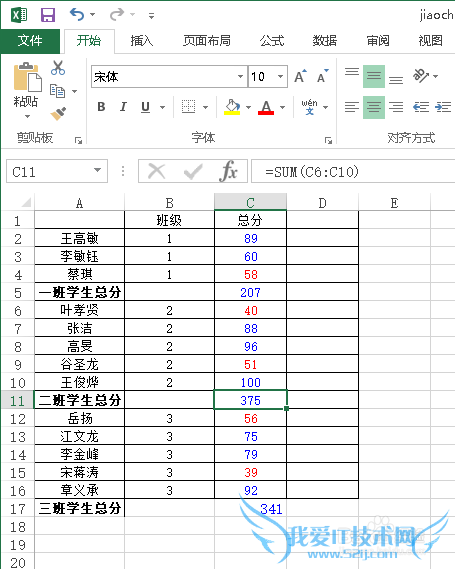
Task: Click the Copy icon
Action: (x=57, y=91)
